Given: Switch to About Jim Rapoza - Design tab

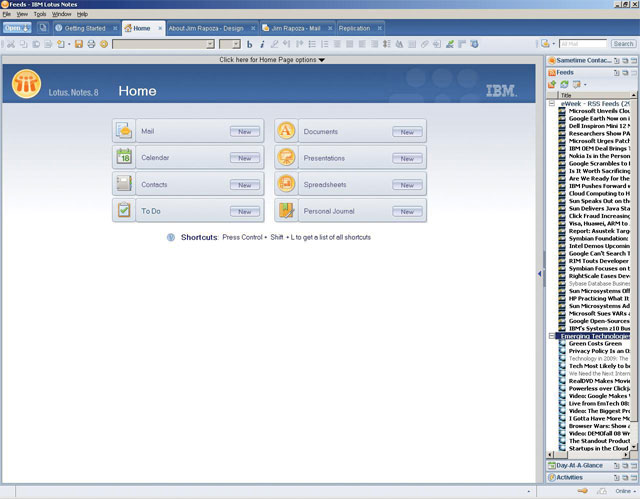Looking at the screenshot, I should 206,28.
